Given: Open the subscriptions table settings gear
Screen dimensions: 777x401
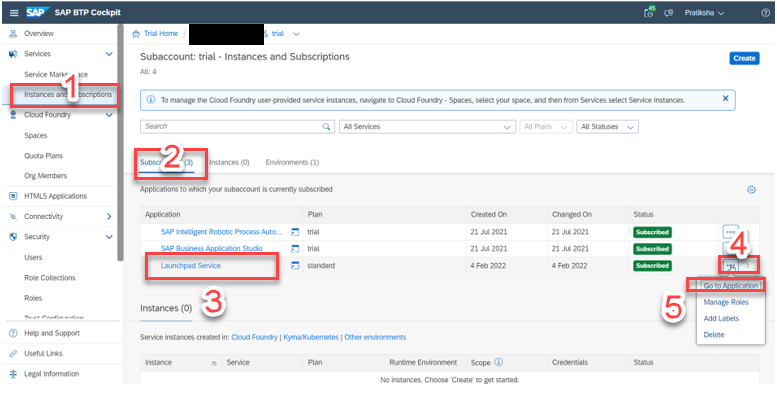Looking at the screenshot, I should tap(752, 189).
